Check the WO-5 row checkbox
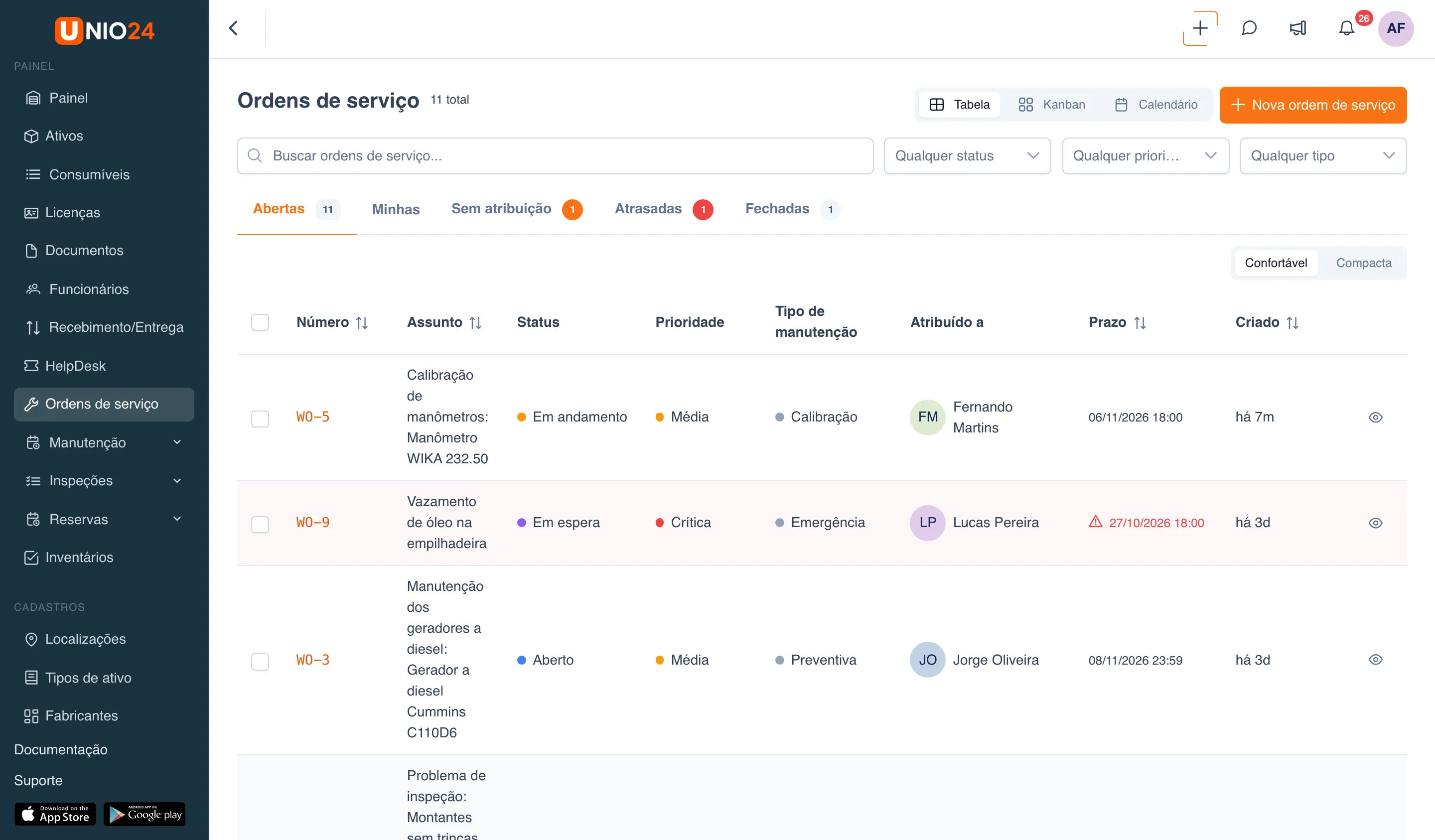The image size is (1435, 840). [260, 419]
